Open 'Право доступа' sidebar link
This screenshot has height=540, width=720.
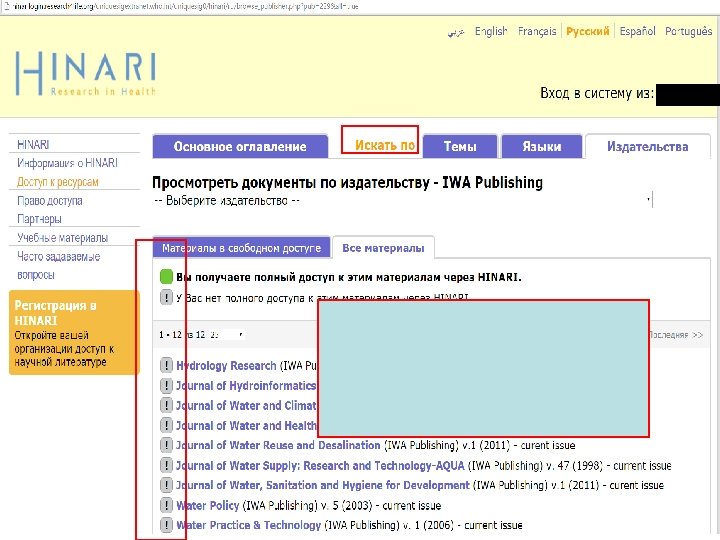(x=50, y=201)
